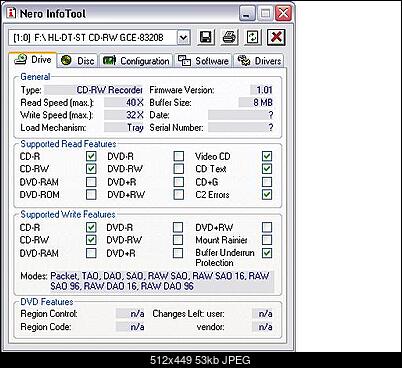The width and height of the screenshot is (402, 368).
Task: Toggle C2 Errors checkbox
Action: coord(267,194)
